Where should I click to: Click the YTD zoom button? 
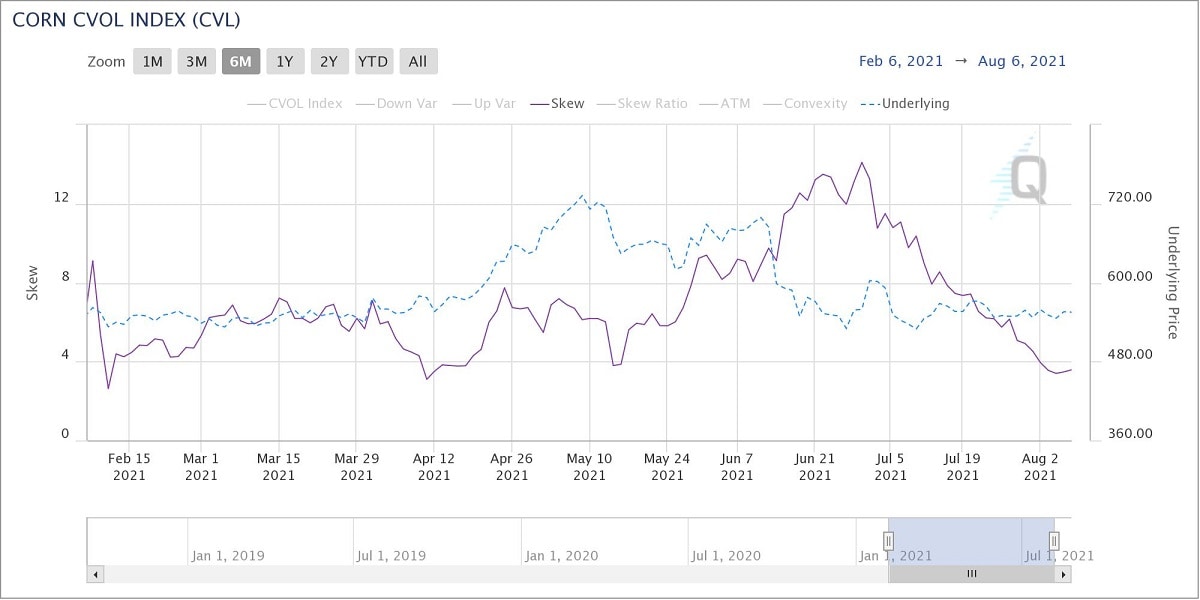click(x=373, y=62)
